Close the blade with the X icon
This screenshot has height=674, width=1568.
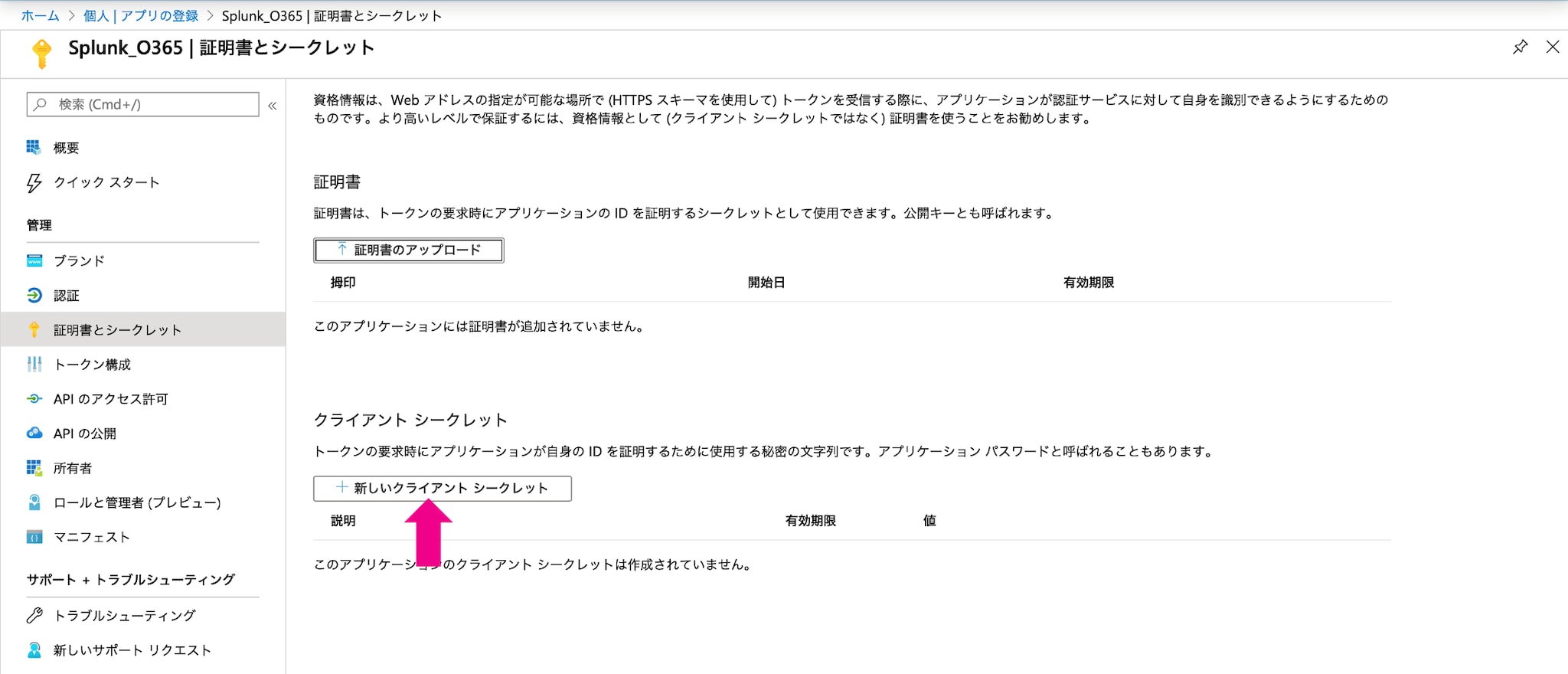[x=1553, y=47]
